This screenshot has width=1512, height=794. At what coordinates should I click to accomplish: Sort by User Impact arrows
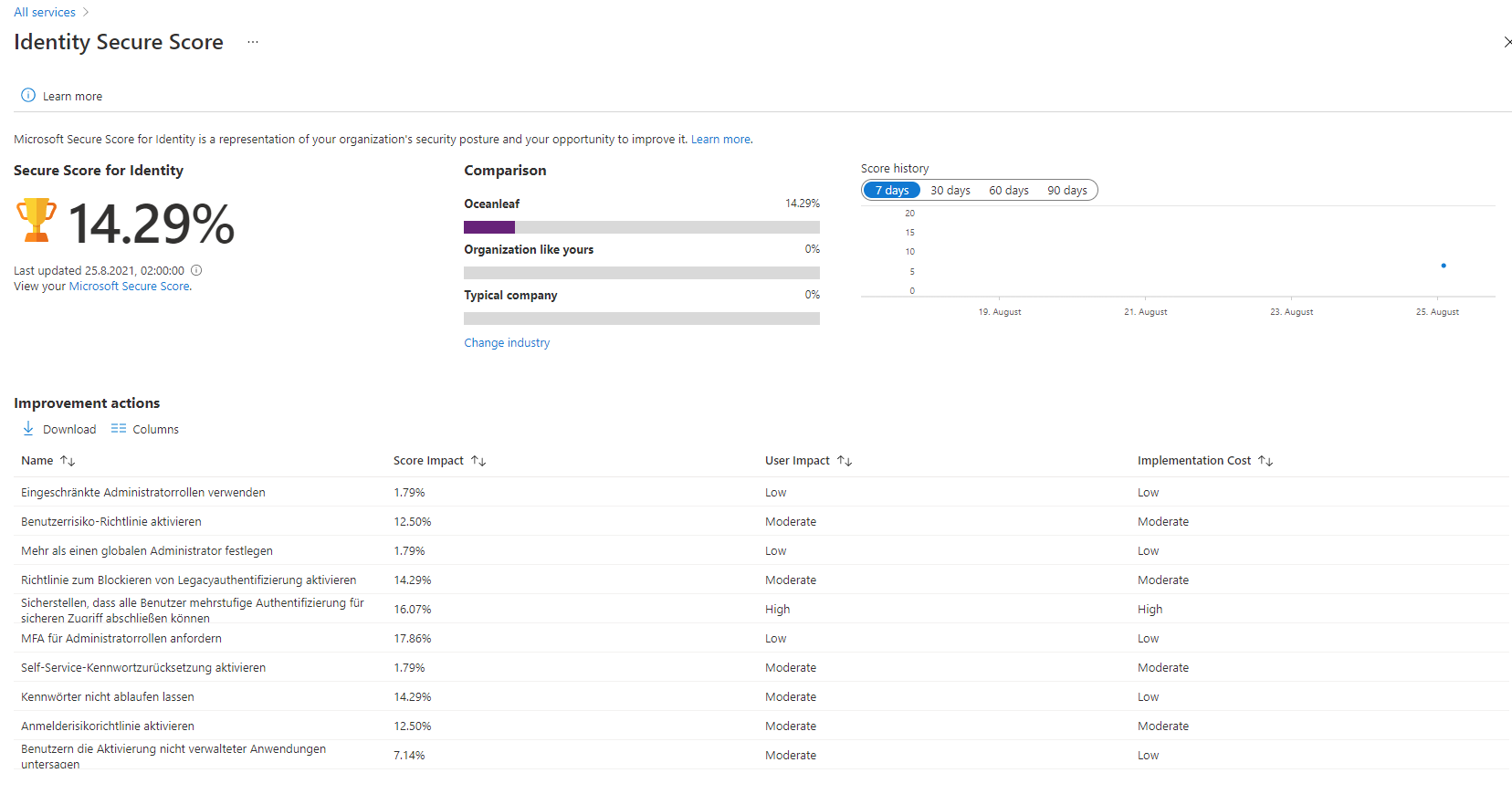[x=845, y=461]
